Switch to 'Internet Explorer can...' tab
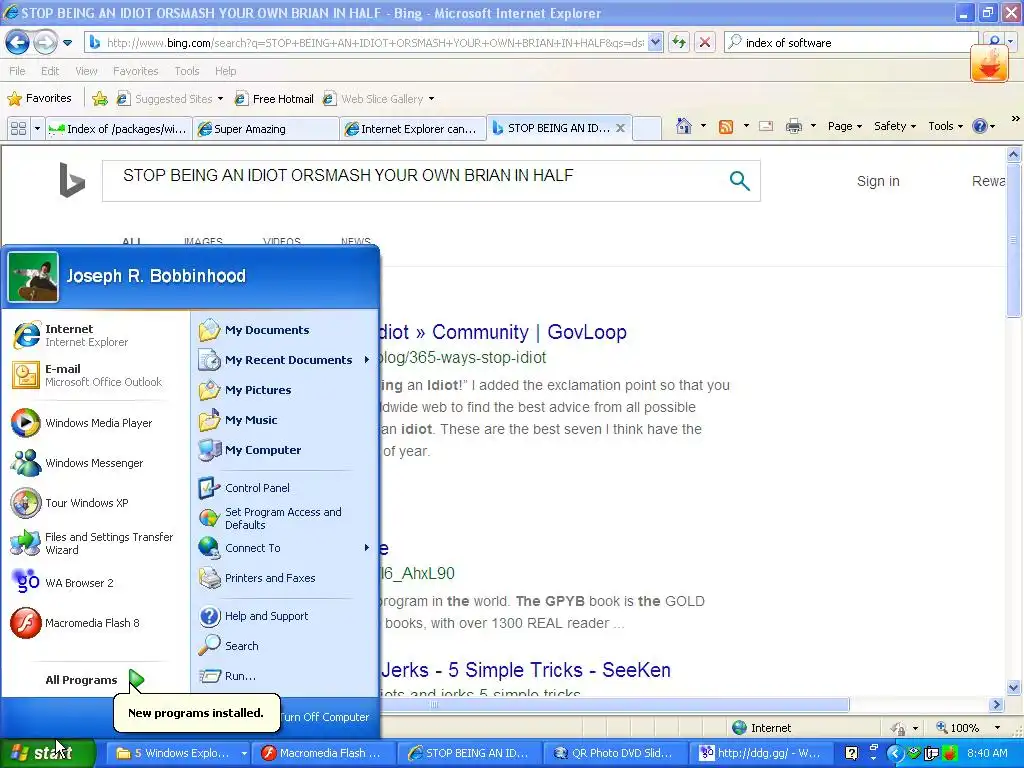This screenshot has height=768, width=1024. coord(413,129)
